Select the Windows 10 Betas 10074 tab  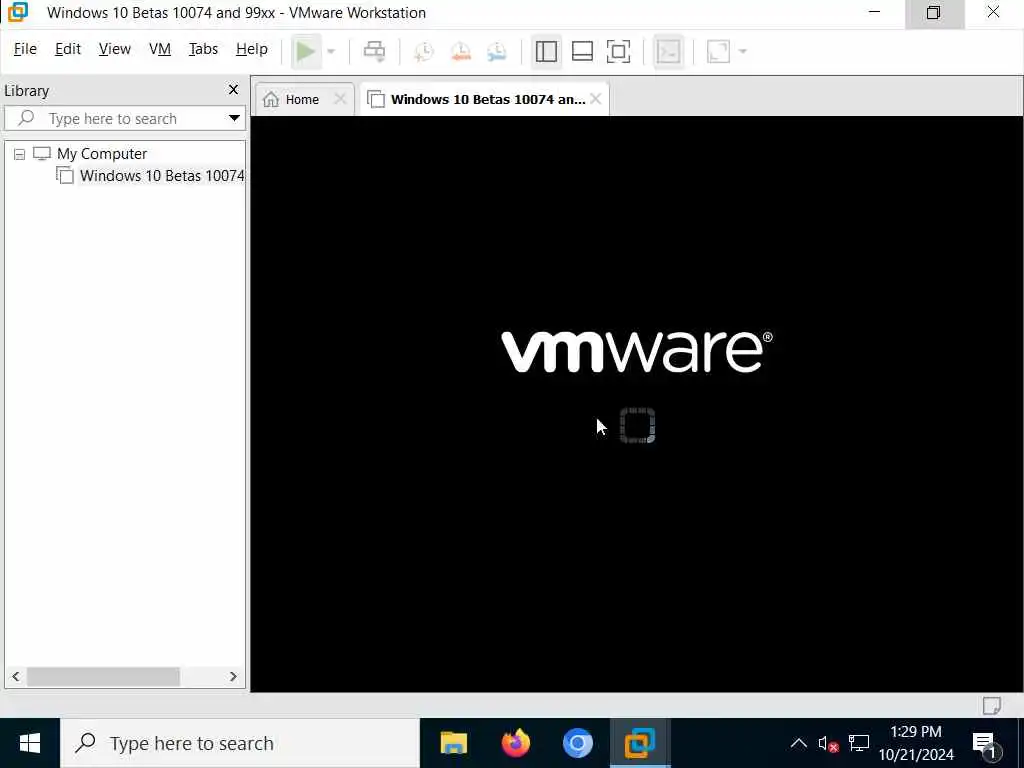483,99
